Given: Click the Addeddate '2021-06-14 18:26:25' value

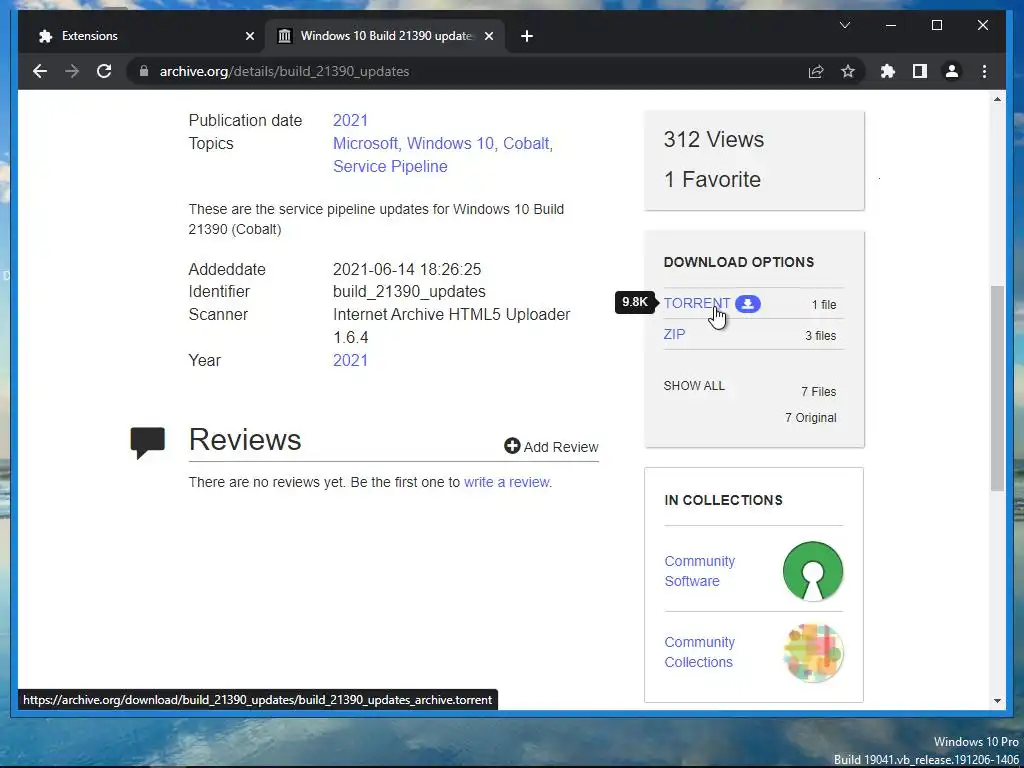Looking at the screenshot, I should click(407, 269).
